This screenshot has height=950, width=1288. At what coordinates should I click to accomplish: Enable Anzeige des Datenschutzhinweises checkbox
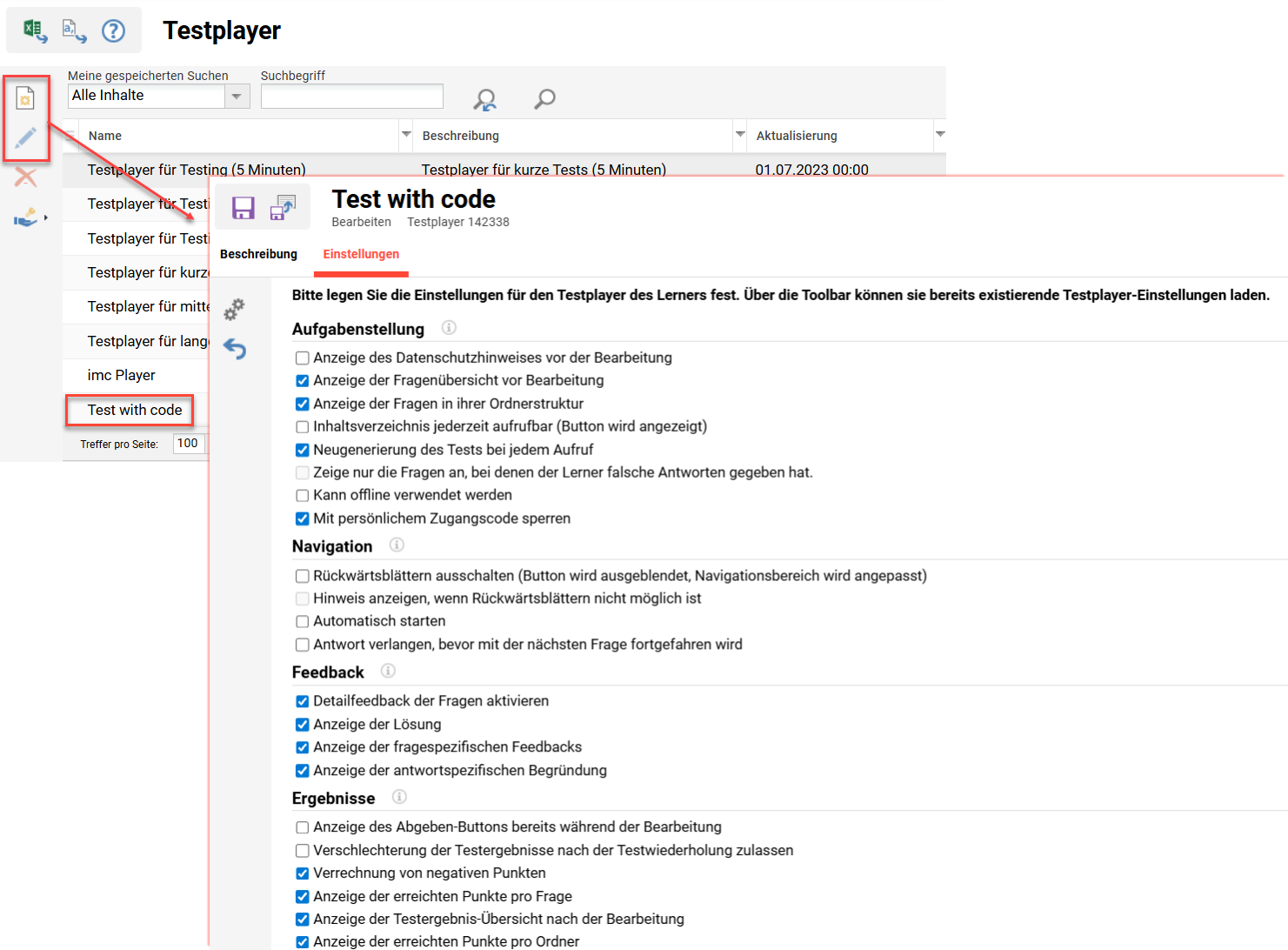(302, 358)
